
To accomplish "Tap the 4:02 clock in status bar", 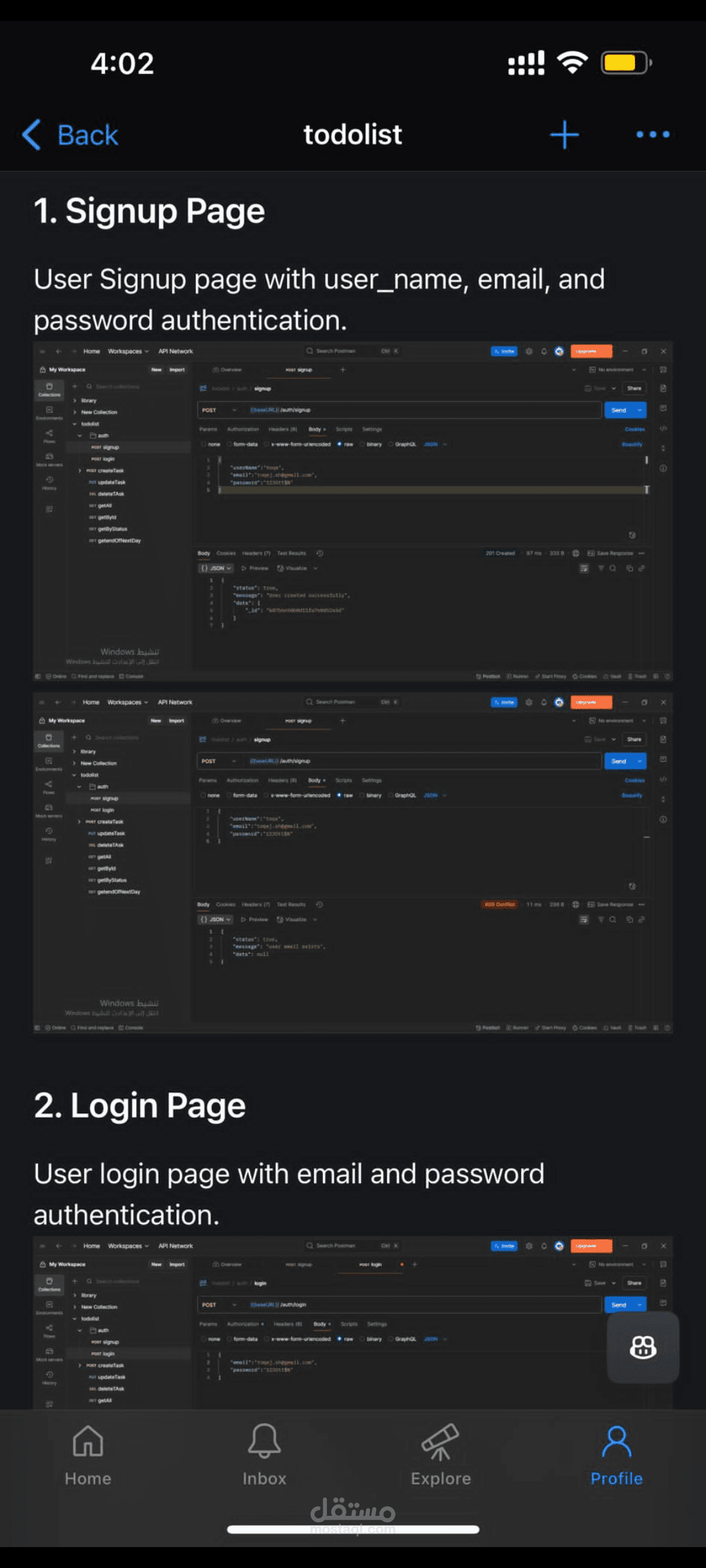I will pos(122,63).
